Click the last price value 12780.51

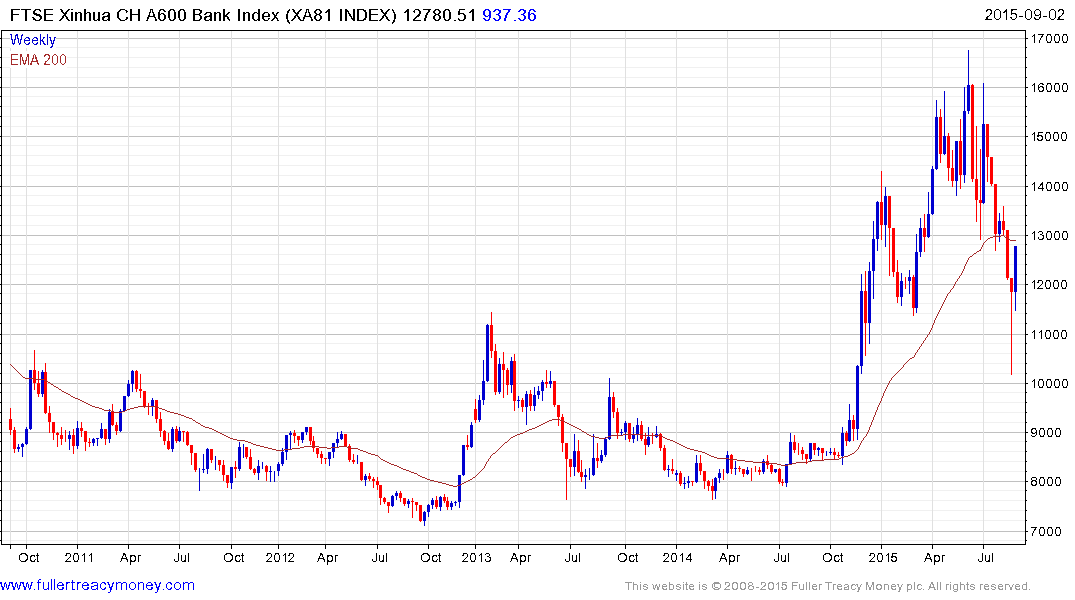[x=439, y=15]
